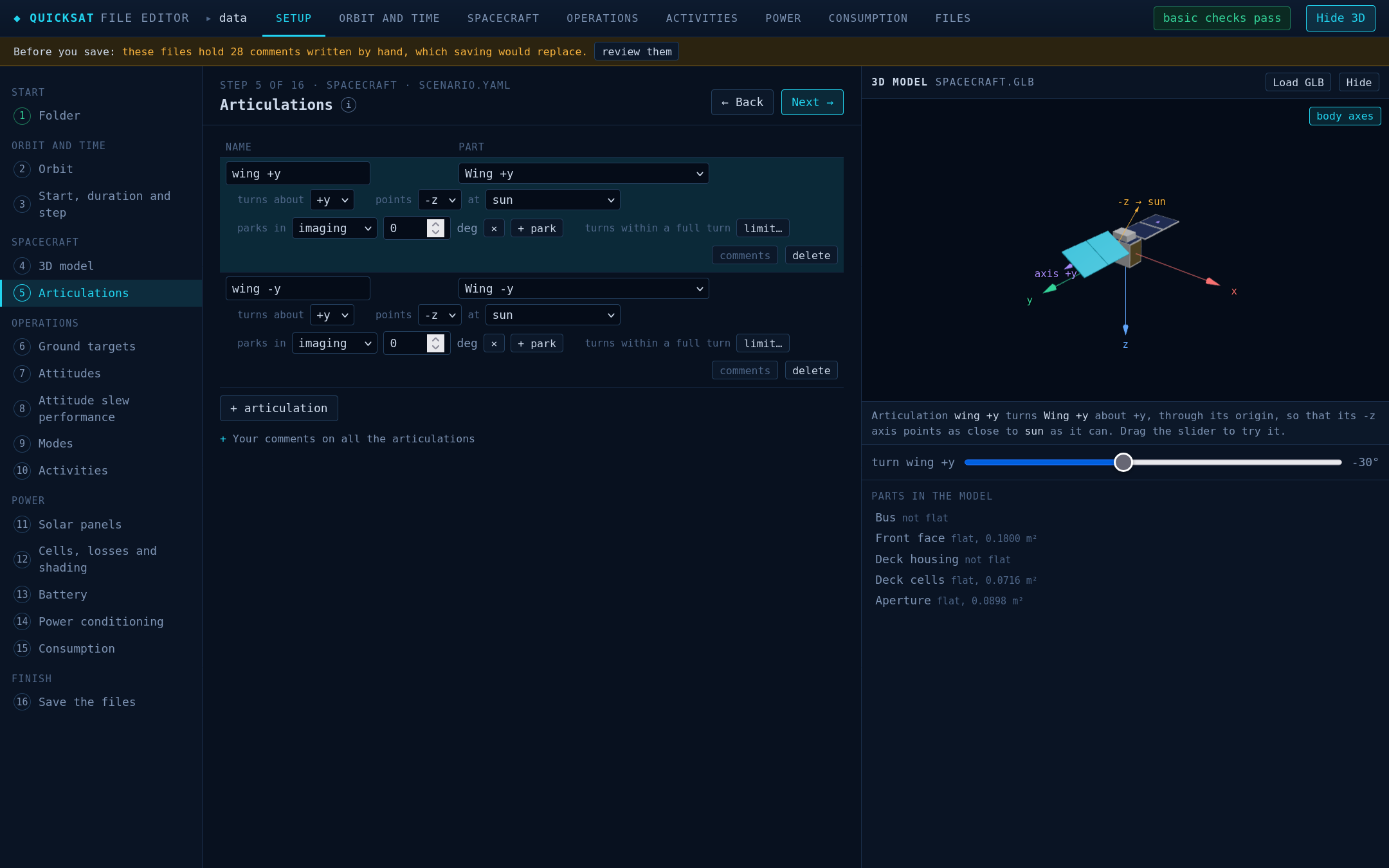Change wing +y turns about axis dropdown
The width and height of the screenshot is (1389, 868).
pos(332,200)
